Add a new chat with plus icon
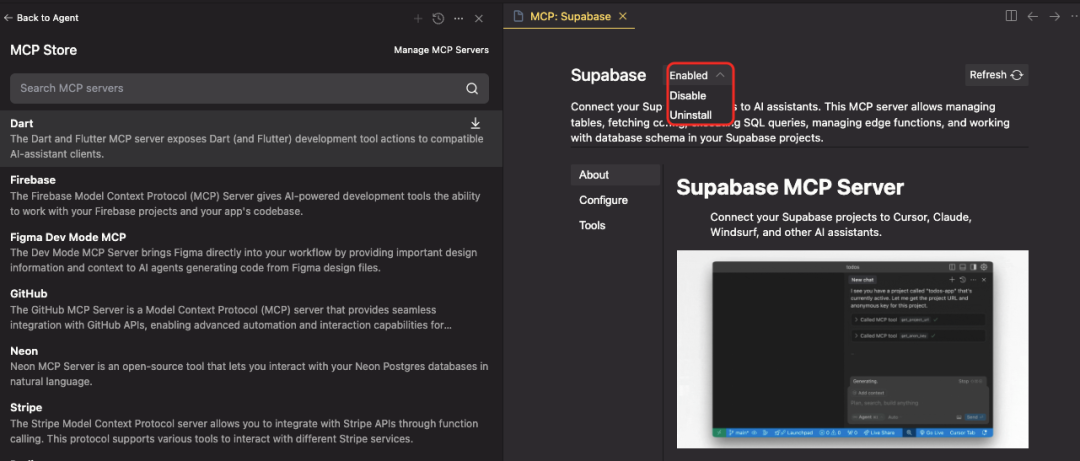 click(417, 19)
